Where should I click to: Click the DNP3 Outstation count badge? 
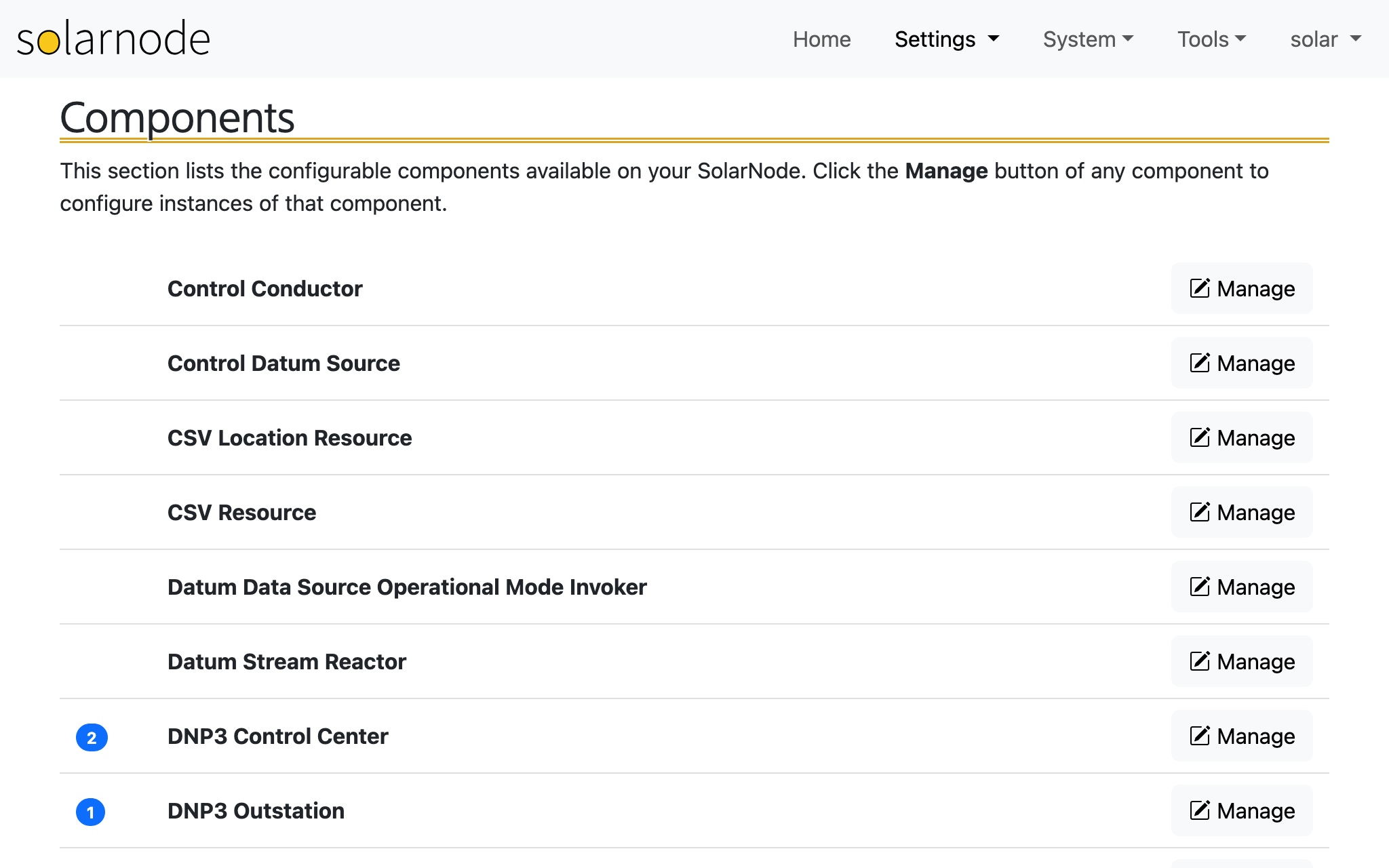pos(90,812)
